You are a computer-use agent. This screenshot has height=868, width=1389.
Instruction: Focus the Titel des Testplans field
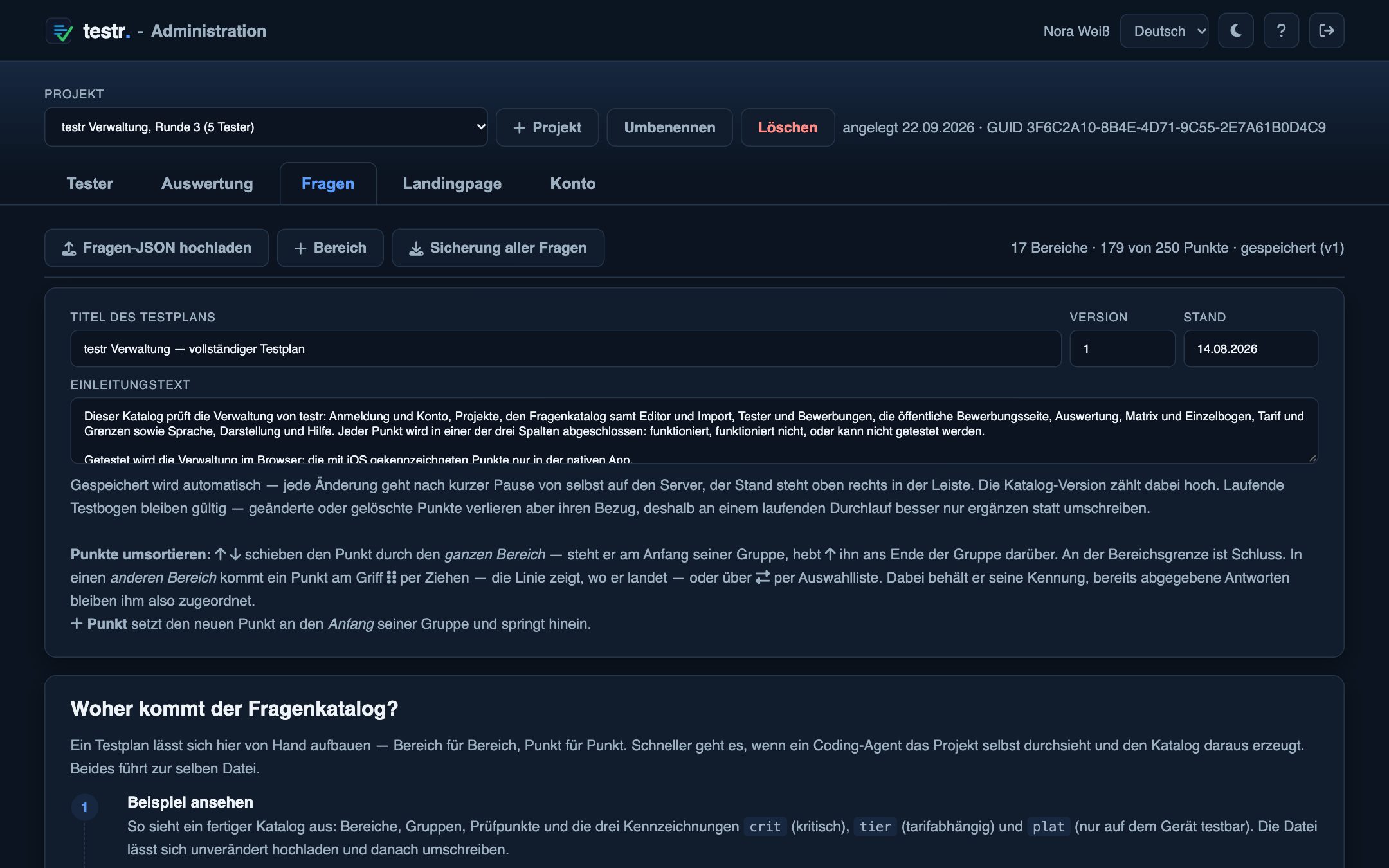566,348
